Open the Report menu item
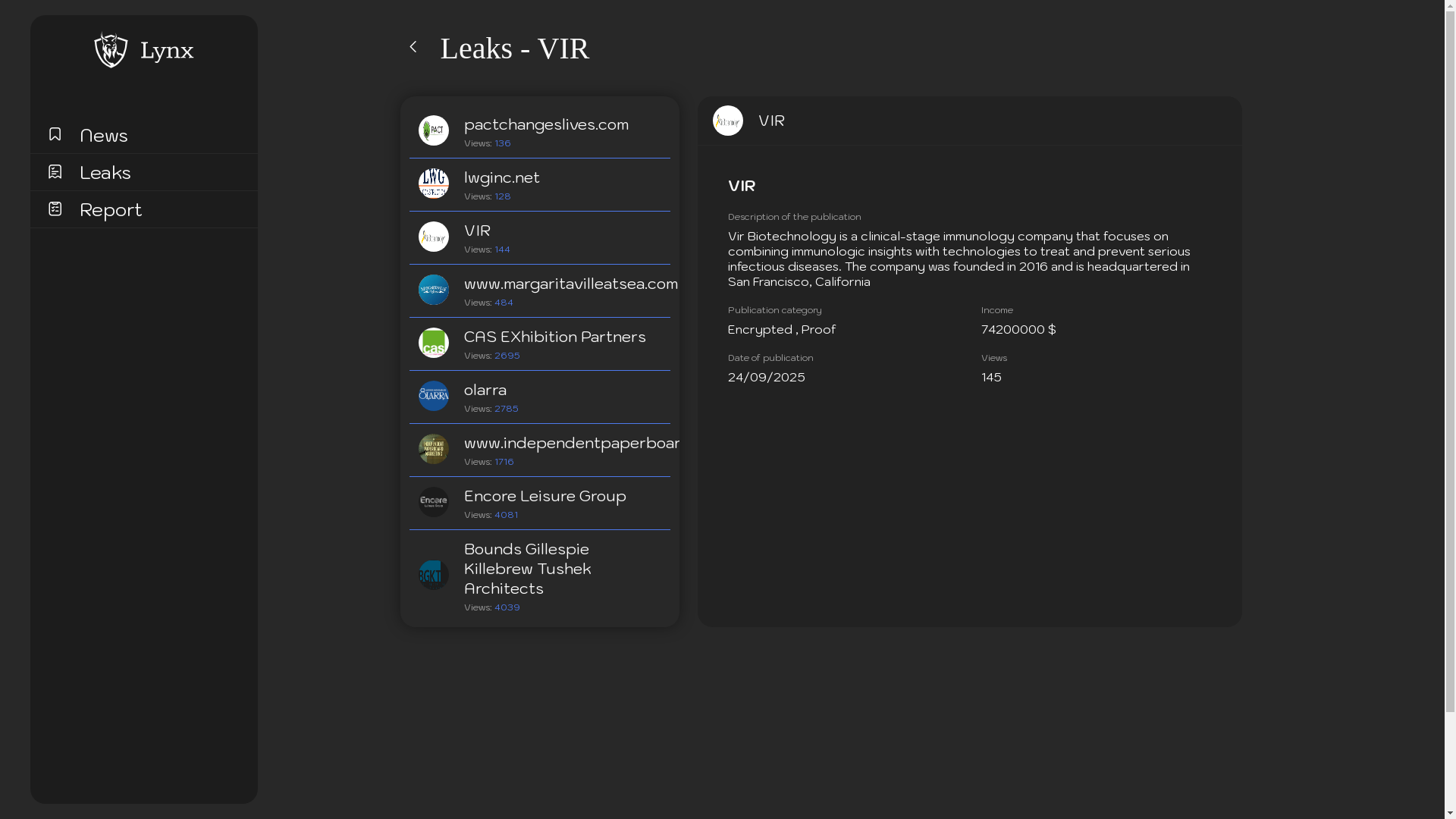The width and height of the screenshot is (1456, 819). point(111,210)
